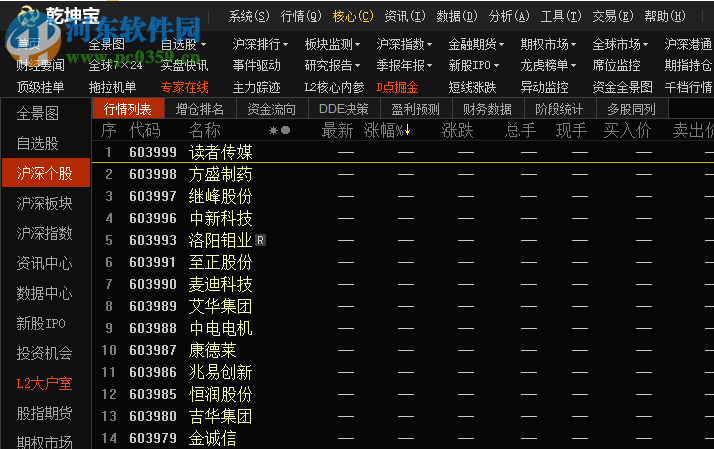Select 数据中心 in the left sidebar
Image resolution: width=714 pixels, height=449 pixels.
coord(46,293)
